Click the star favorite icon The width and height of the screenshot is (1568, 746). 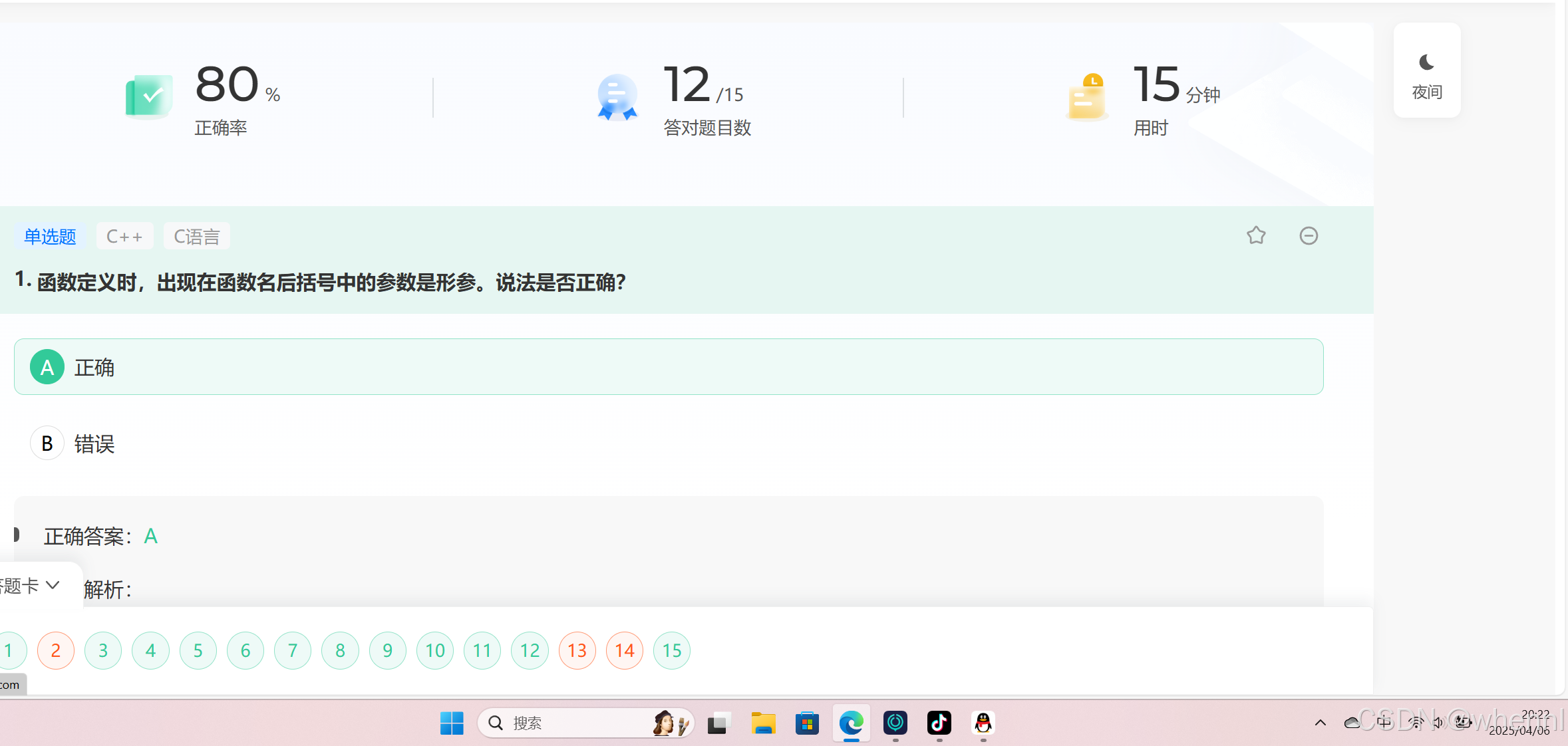coord(1256,235)
